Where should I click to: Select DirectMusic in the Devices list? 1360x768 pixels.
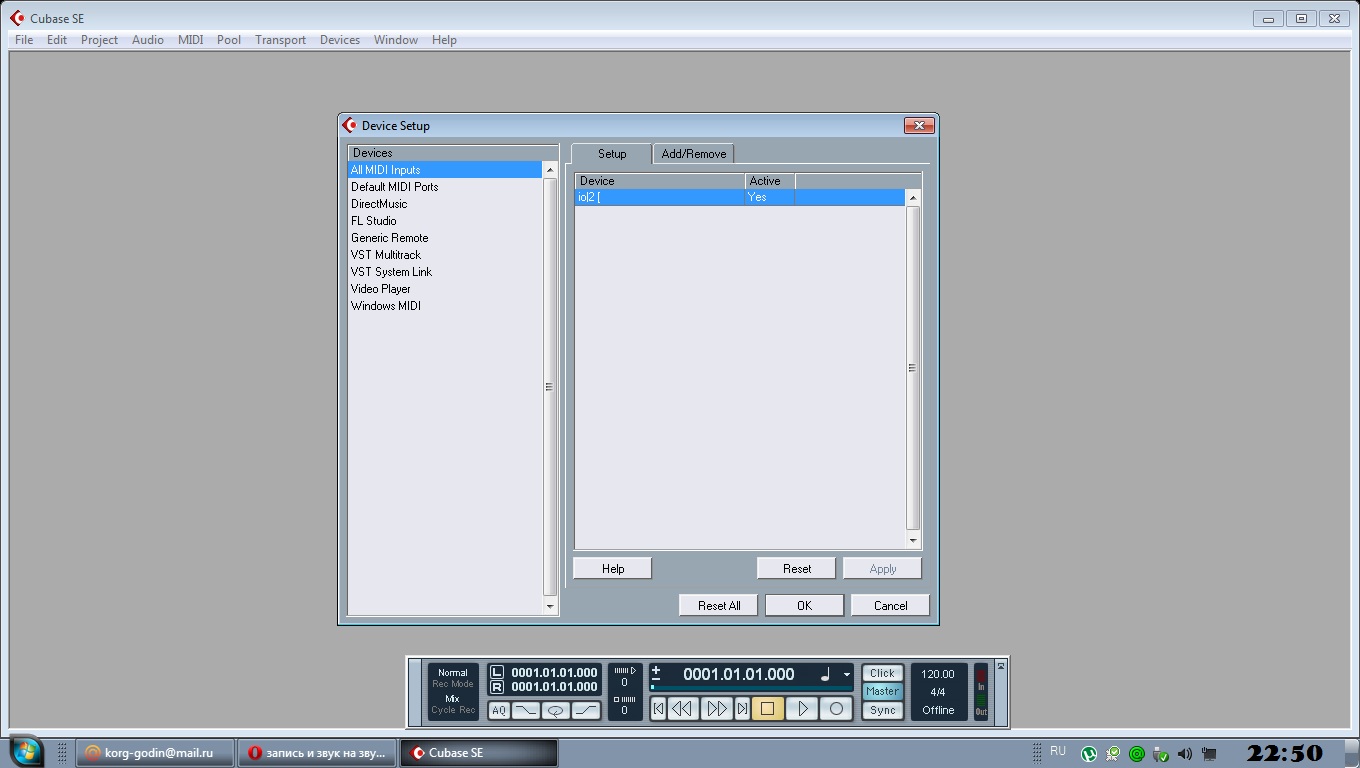pyautogui.click(x=445, y=204)
